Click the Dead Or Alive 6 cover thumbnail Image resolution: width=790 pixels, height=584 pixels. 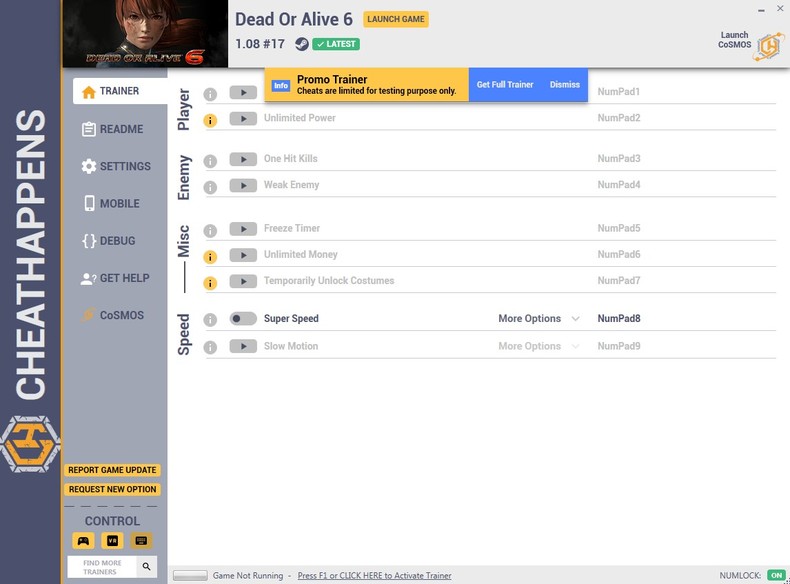click(145, 34)
